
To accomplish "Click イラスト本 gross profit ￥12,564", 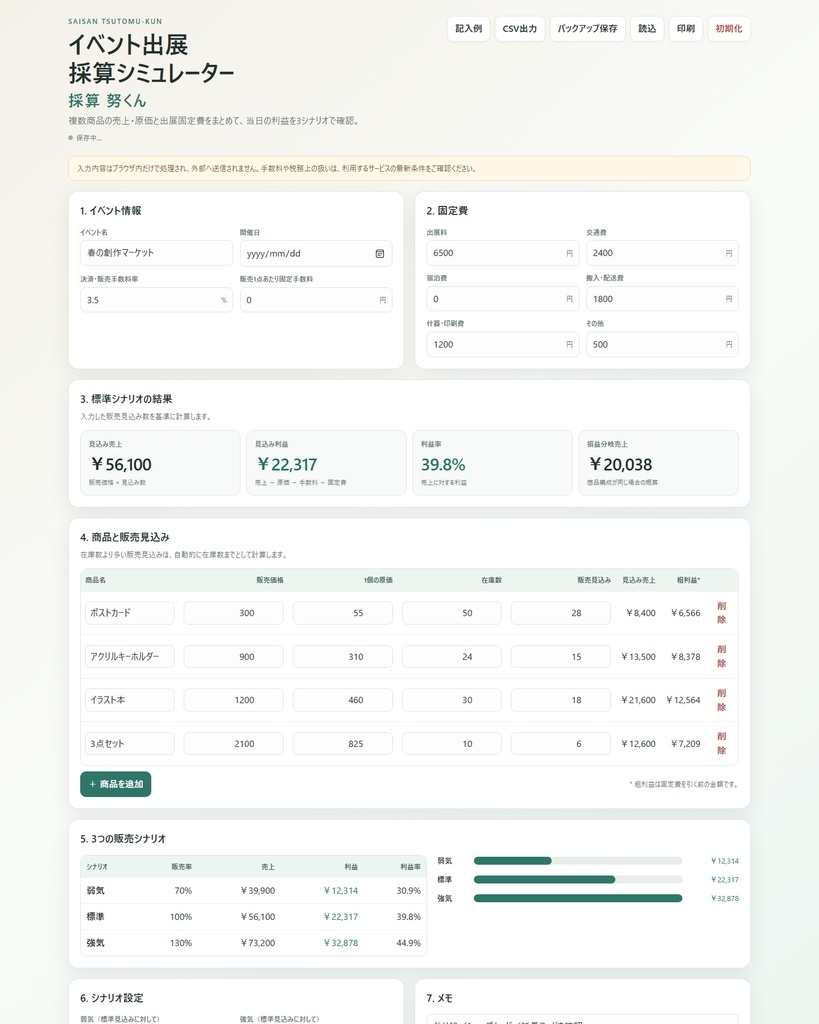I will pyautogui.click(x=683, y=700).
